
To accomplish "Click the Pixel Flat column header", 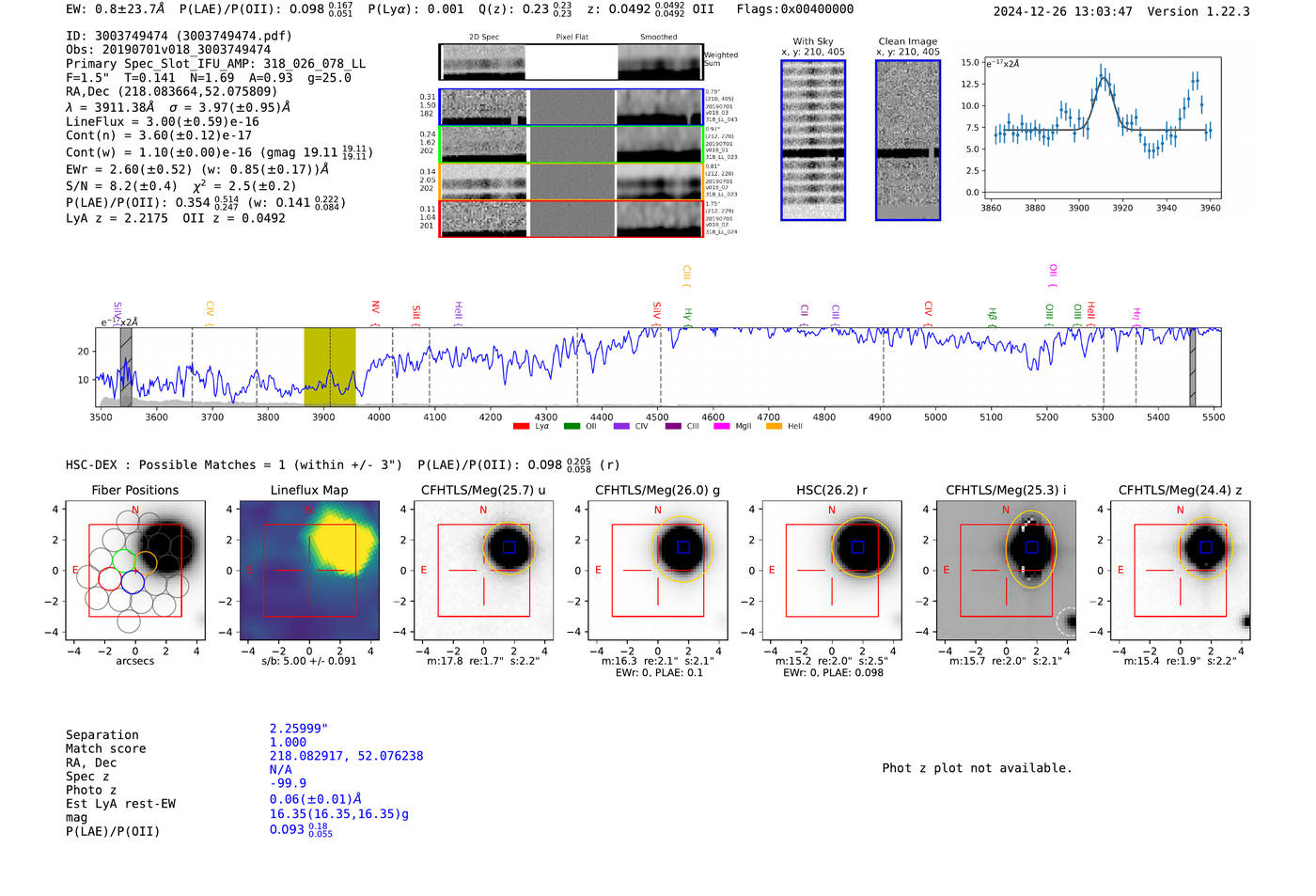I will coord(572,37).
